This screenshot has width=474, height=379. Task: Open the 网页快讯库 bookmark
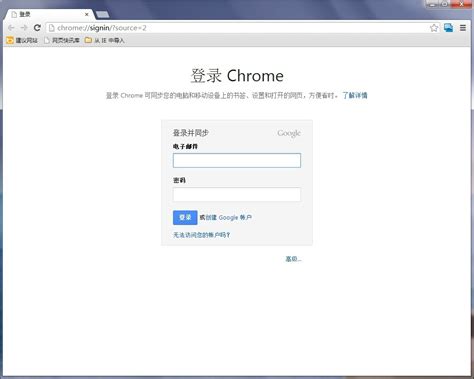click(62, 40)
